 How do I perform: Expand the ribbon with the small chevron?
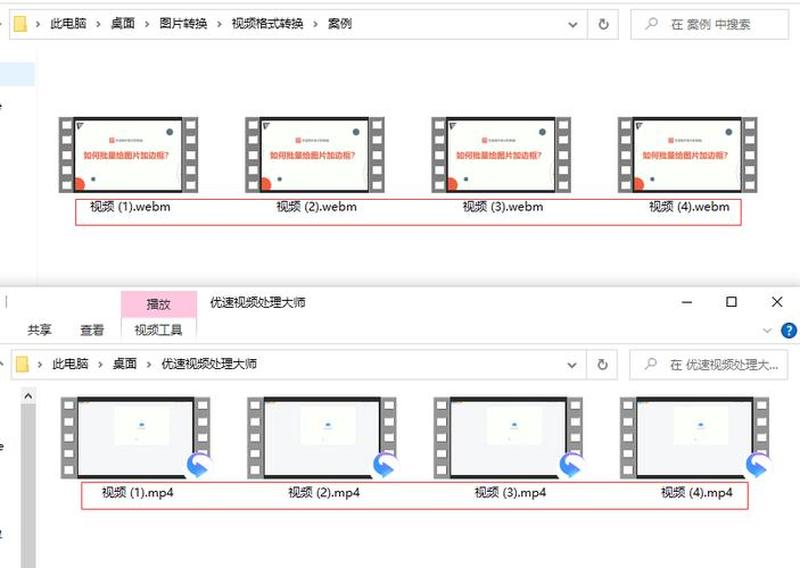click(767, 331)
